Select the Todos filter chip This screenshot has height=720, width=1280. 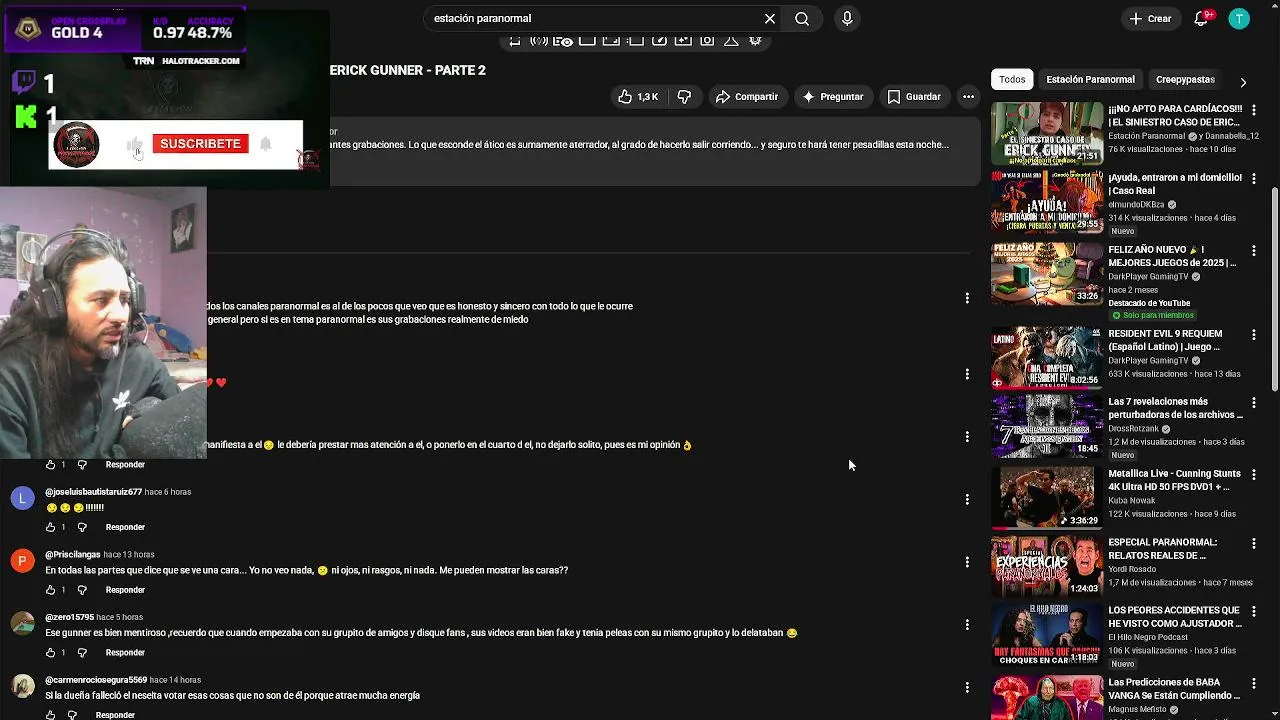pos(1012,79)
